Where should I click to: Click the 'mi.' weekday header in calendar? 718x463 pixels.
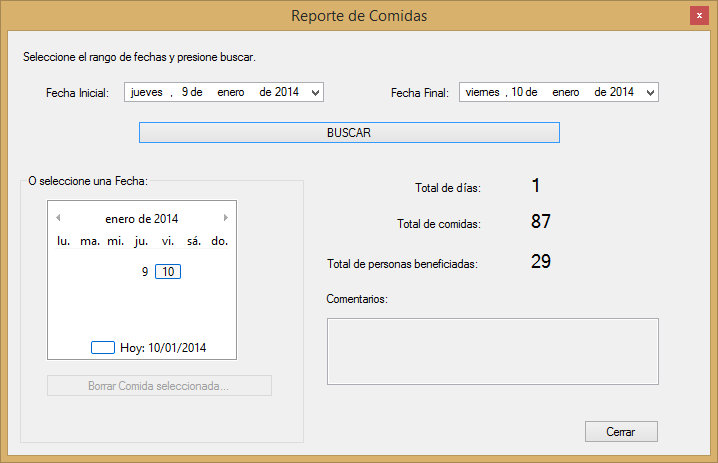(115, 241)
